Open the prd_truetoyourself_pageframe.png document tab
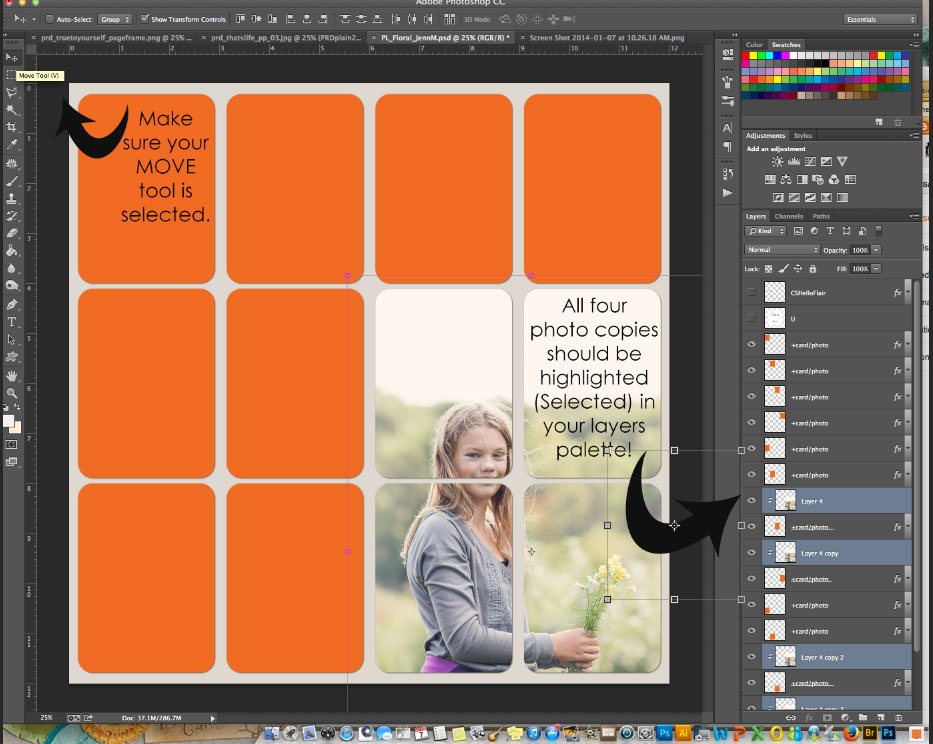Viewport: 933px width, 744px height. coord(111,37)
